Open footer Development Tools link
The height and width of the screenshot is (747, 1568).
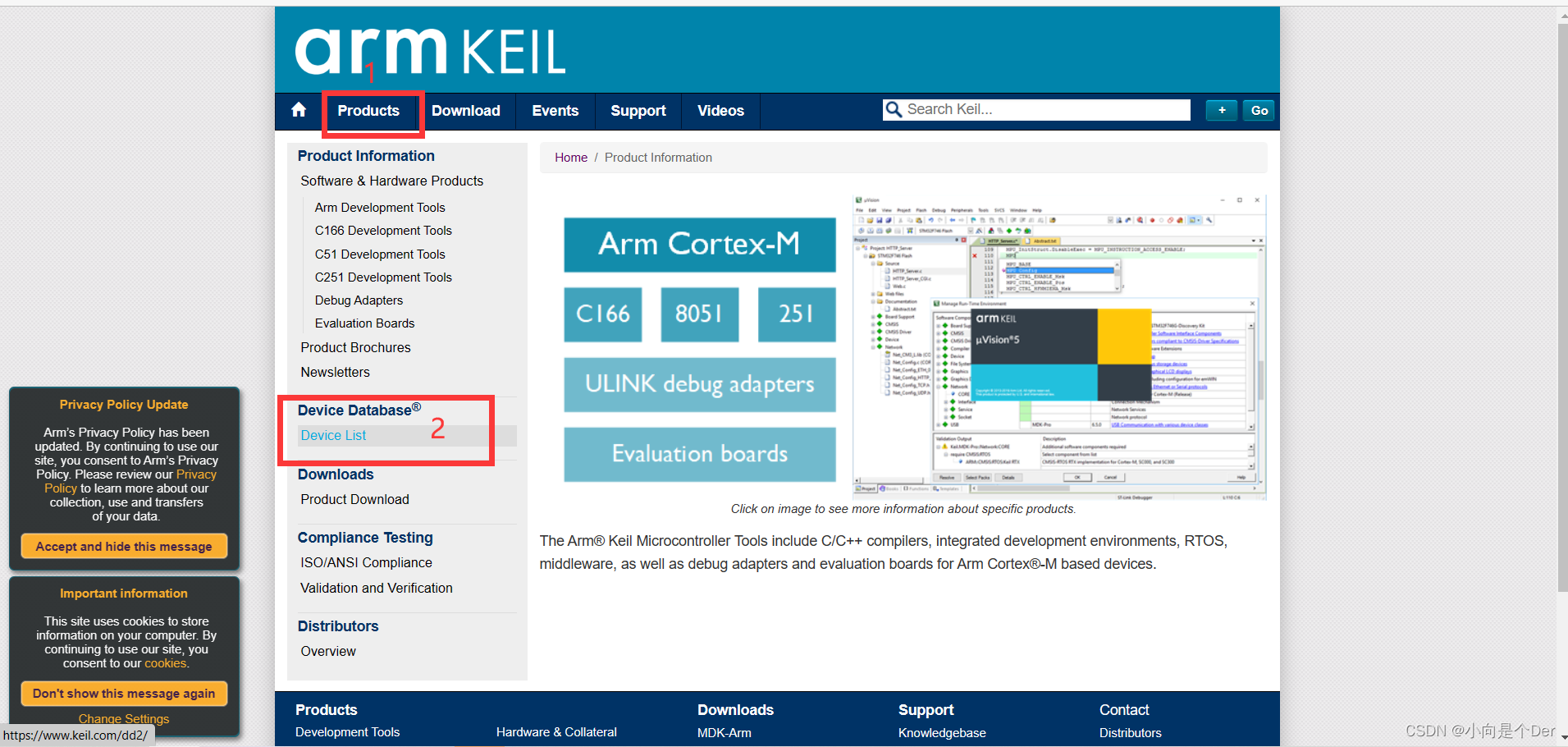click(347, 732)
